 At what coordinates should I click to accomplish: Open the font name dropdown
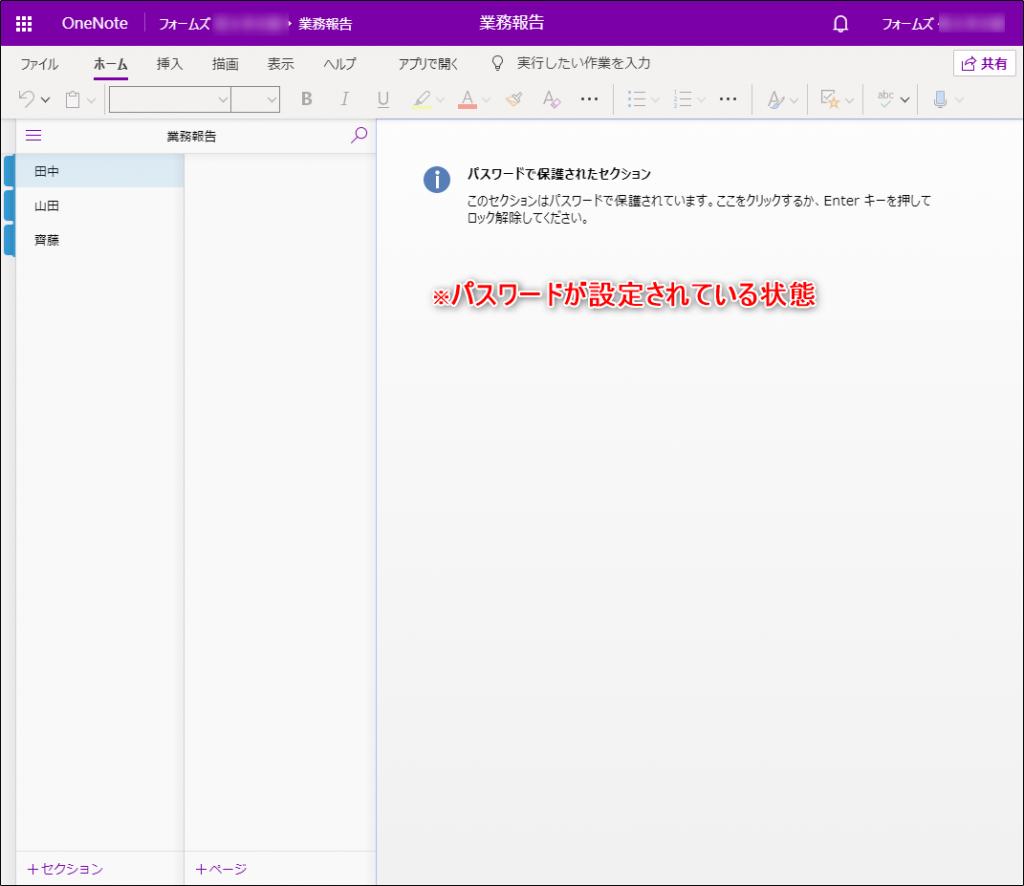coord(170,99)
